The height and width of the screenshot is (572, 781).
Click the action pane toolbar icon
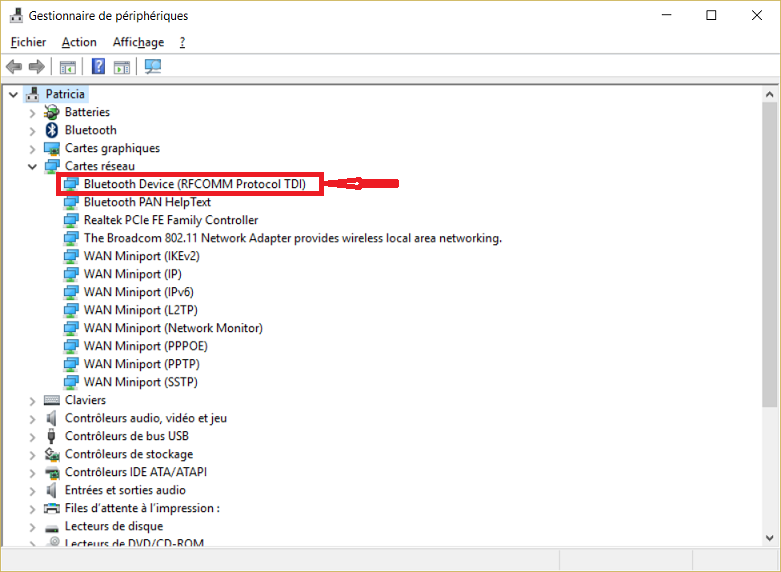pos(122,67)
